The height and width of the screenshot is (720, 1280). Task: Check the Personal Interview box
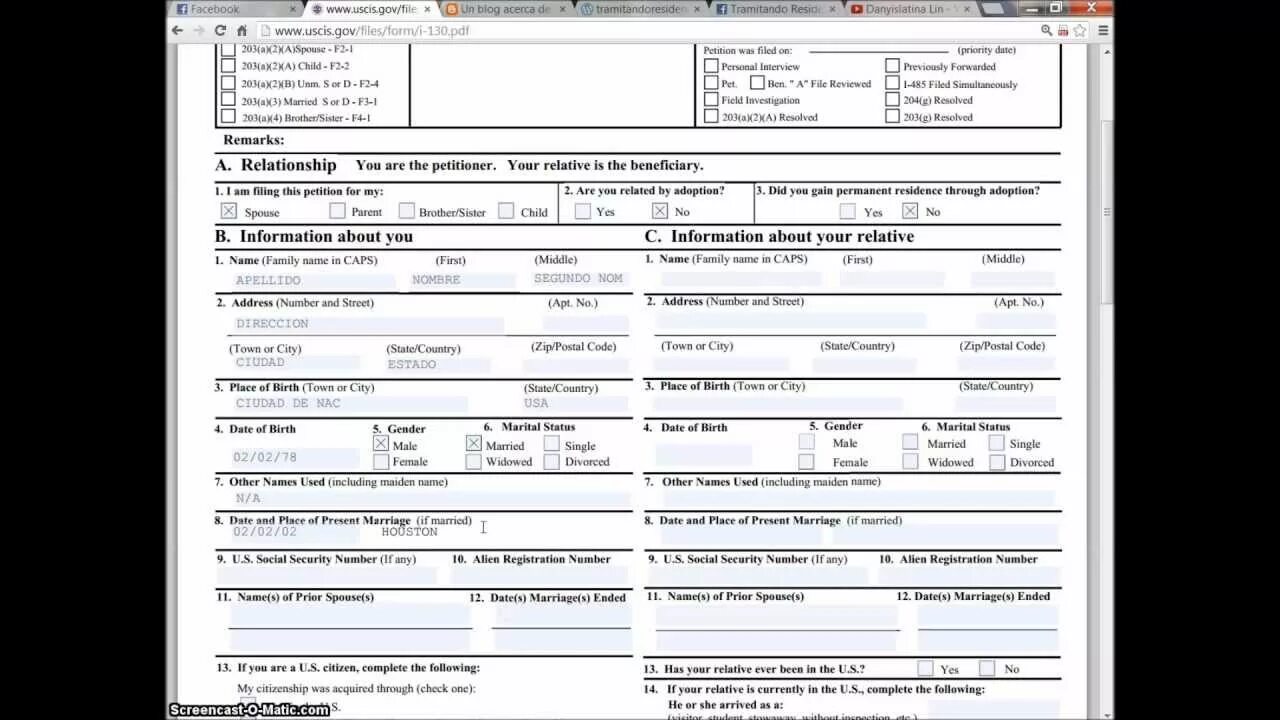(x=711, y=66)
